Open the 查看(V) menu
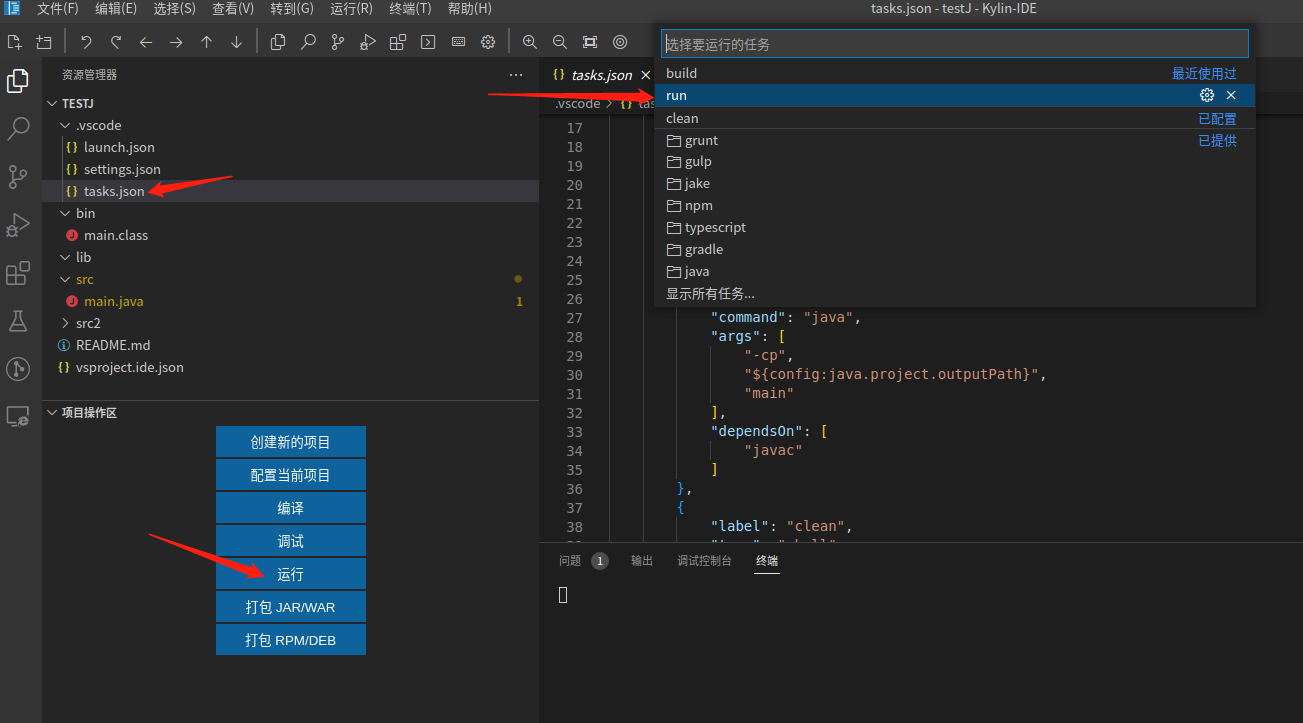 point(233,8)
